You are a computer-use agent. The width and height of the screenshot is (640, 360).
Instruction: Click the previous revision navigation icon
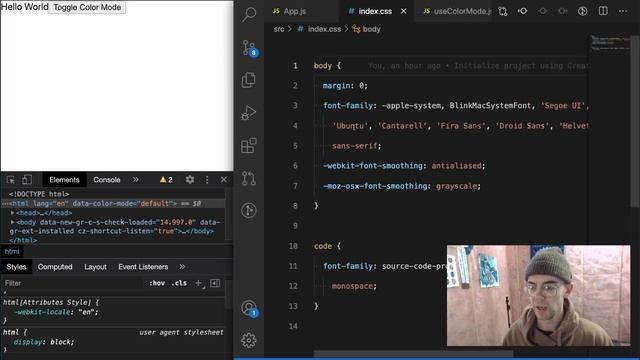click(x=542, y=11)
